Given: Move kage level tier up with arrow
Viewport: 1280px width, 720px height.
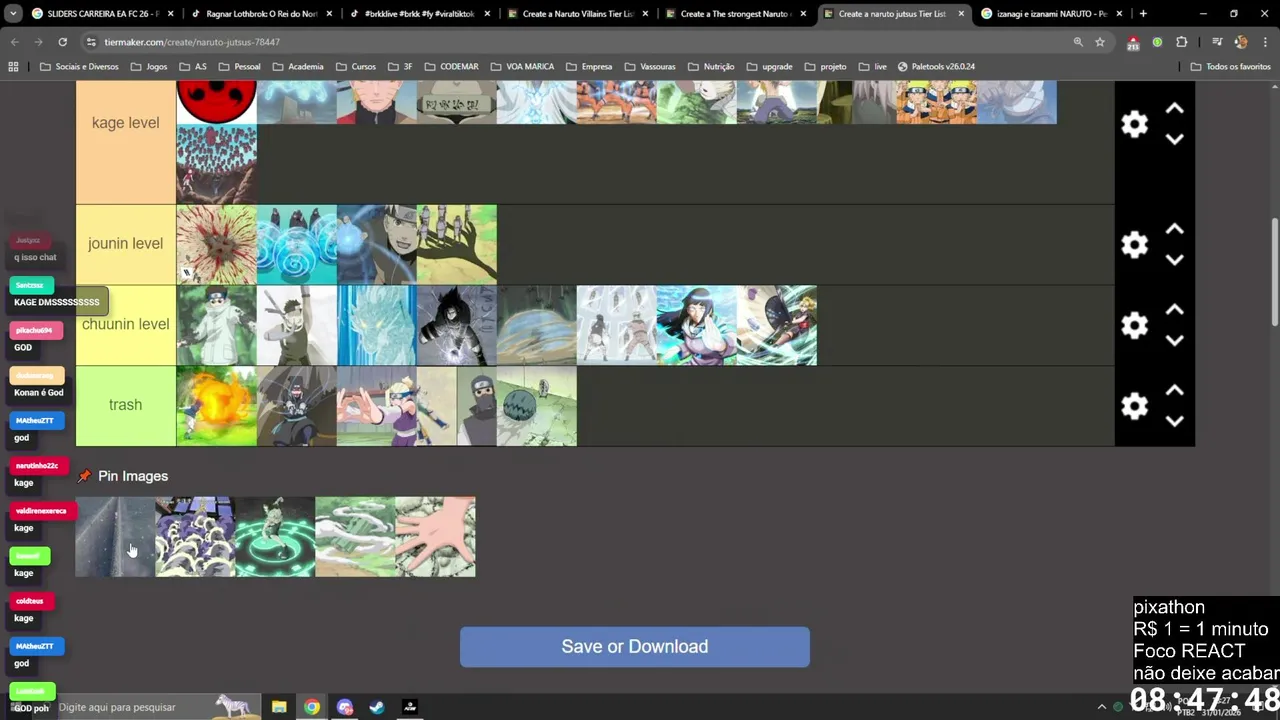Looking at the screenshot, I should coord(1175,108).
